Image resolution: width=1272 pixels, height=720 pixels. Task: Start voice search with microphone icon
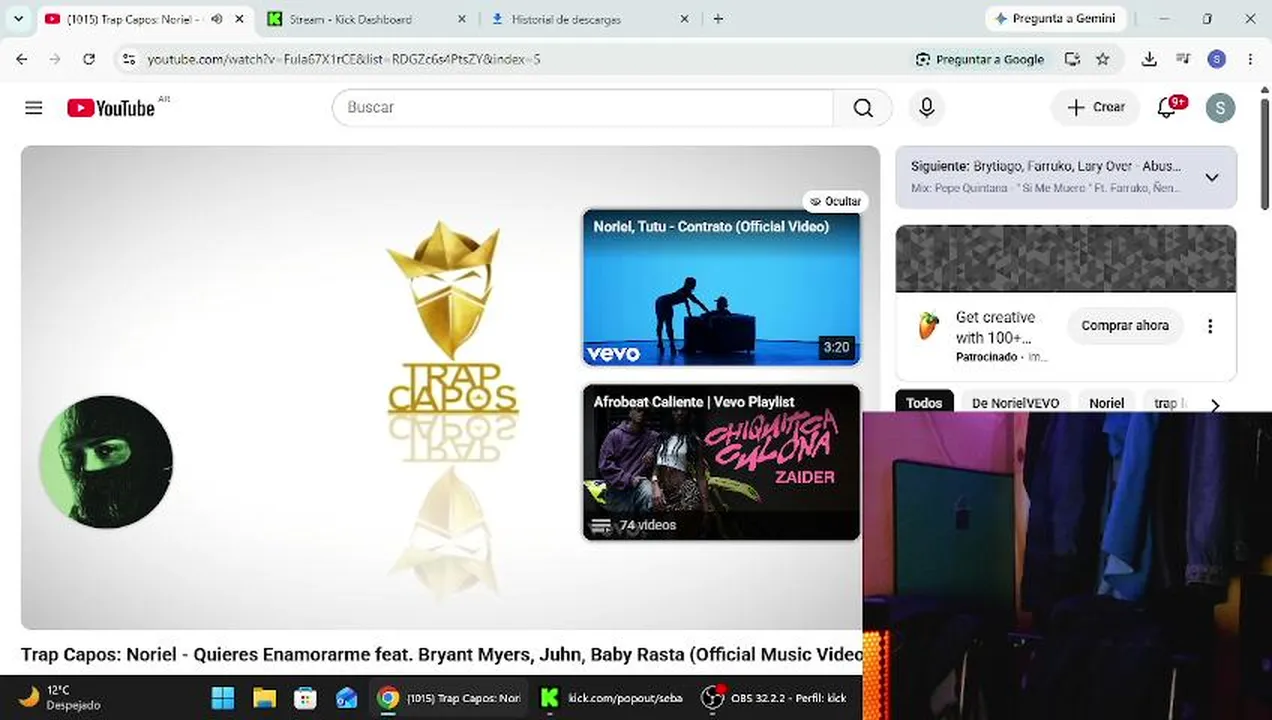927,108
